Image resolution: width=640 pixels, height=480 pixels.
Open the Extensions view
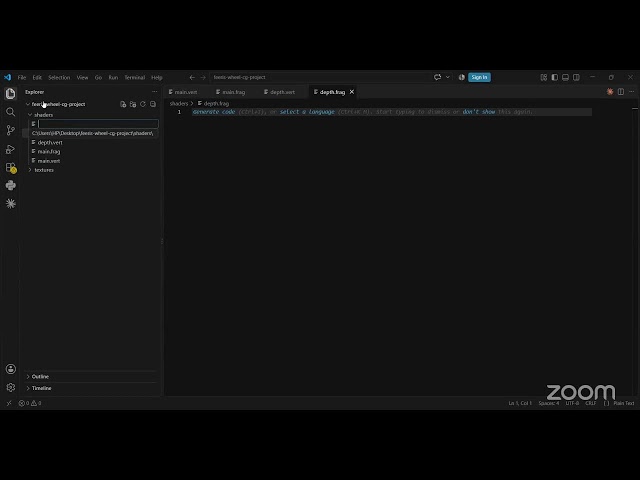11,167
